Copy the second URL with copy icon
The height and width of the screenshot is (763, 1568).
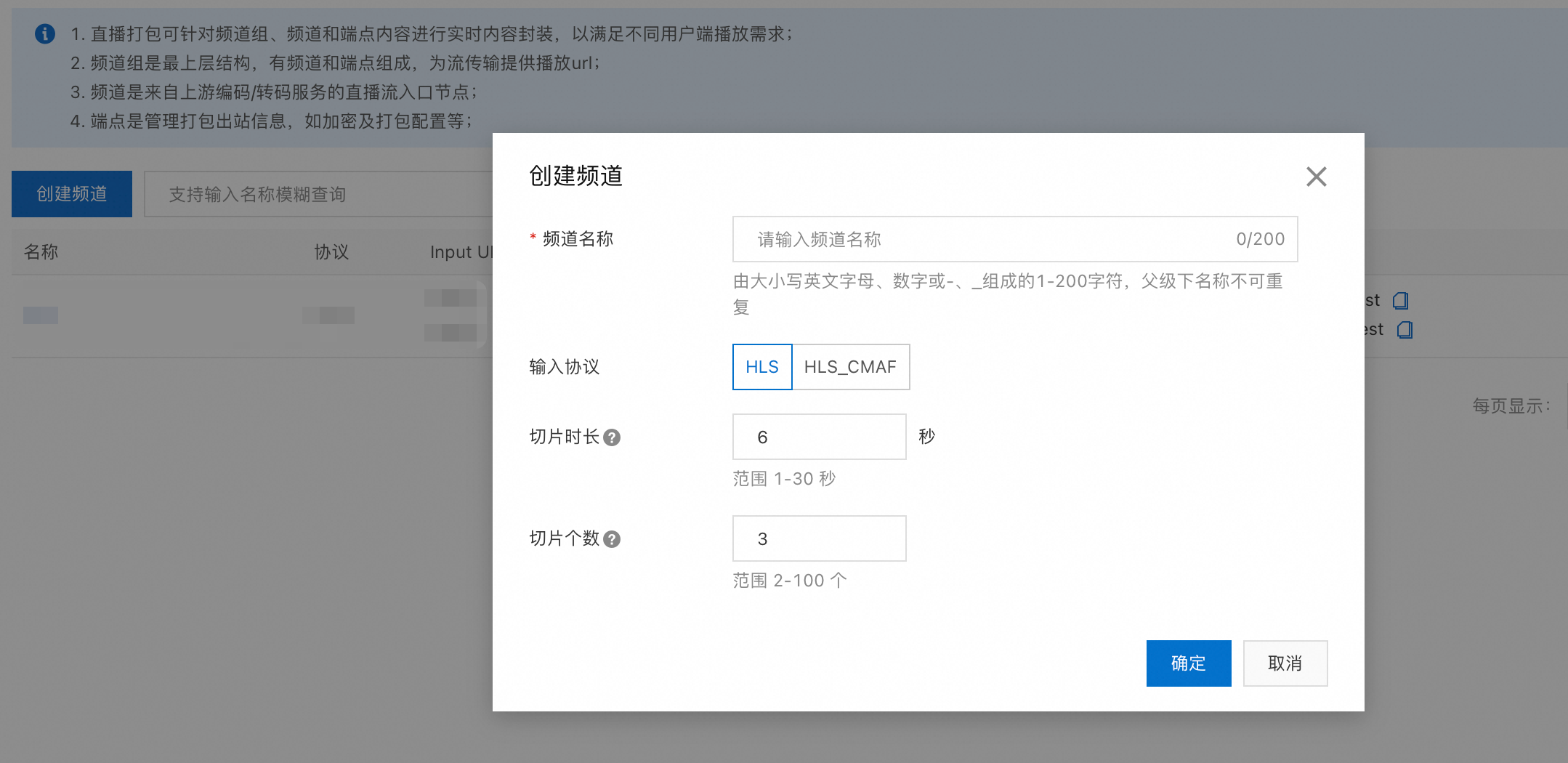click(x=1405, y=330)
